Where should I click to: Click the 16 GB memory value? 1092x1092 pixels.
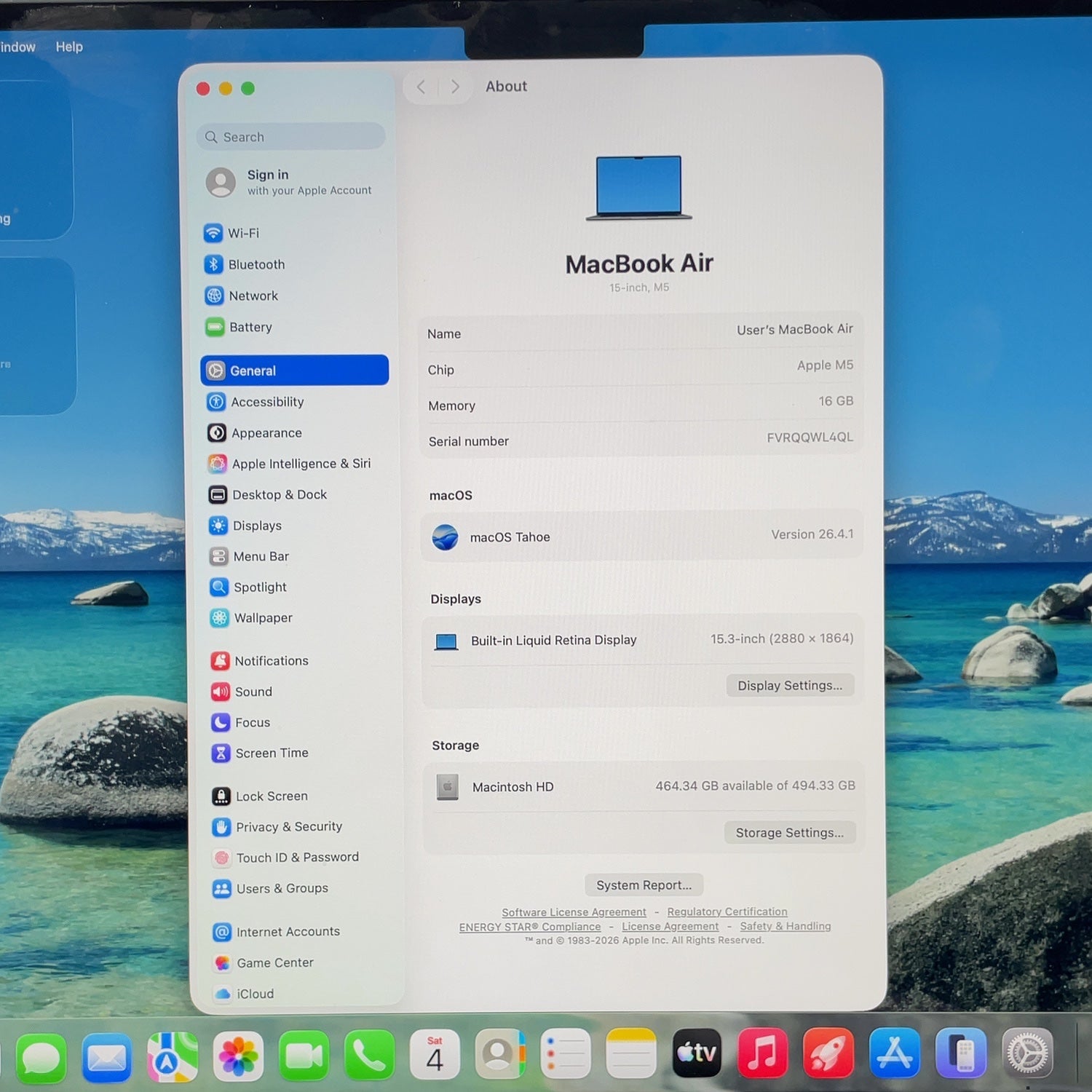coord(836,401)
